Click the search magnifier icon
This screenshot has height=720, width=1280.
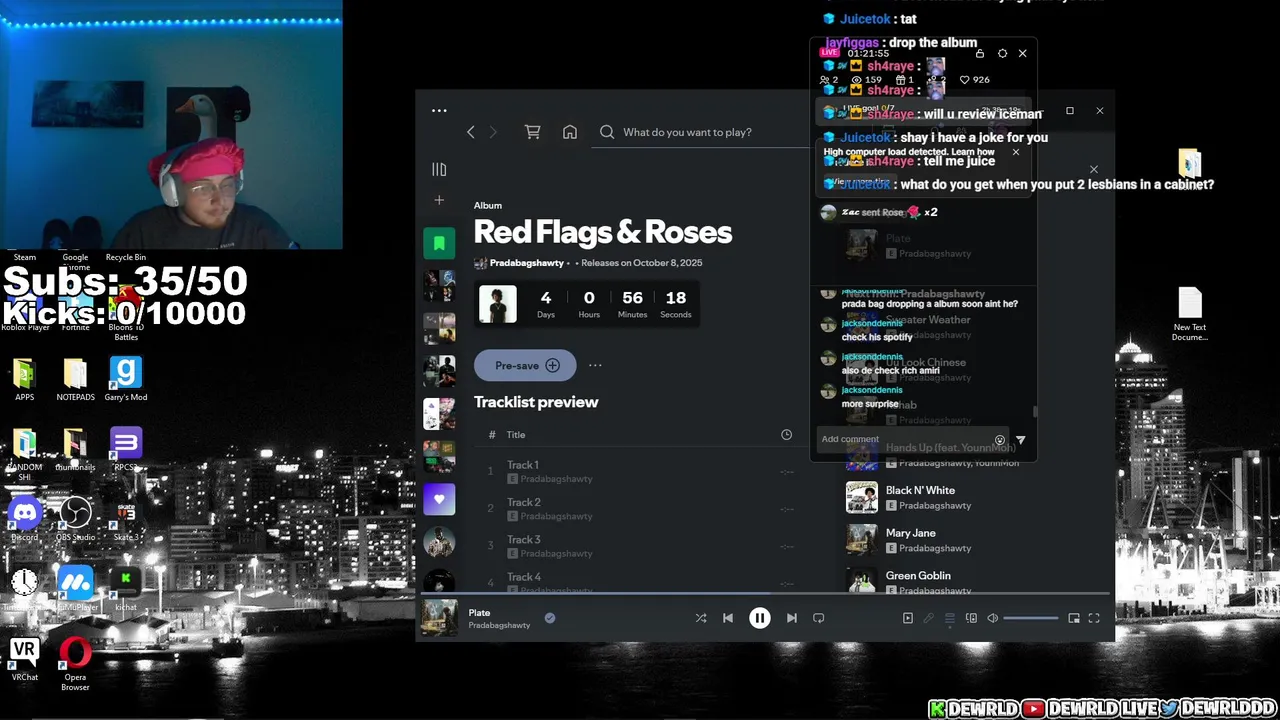[607, 132]
